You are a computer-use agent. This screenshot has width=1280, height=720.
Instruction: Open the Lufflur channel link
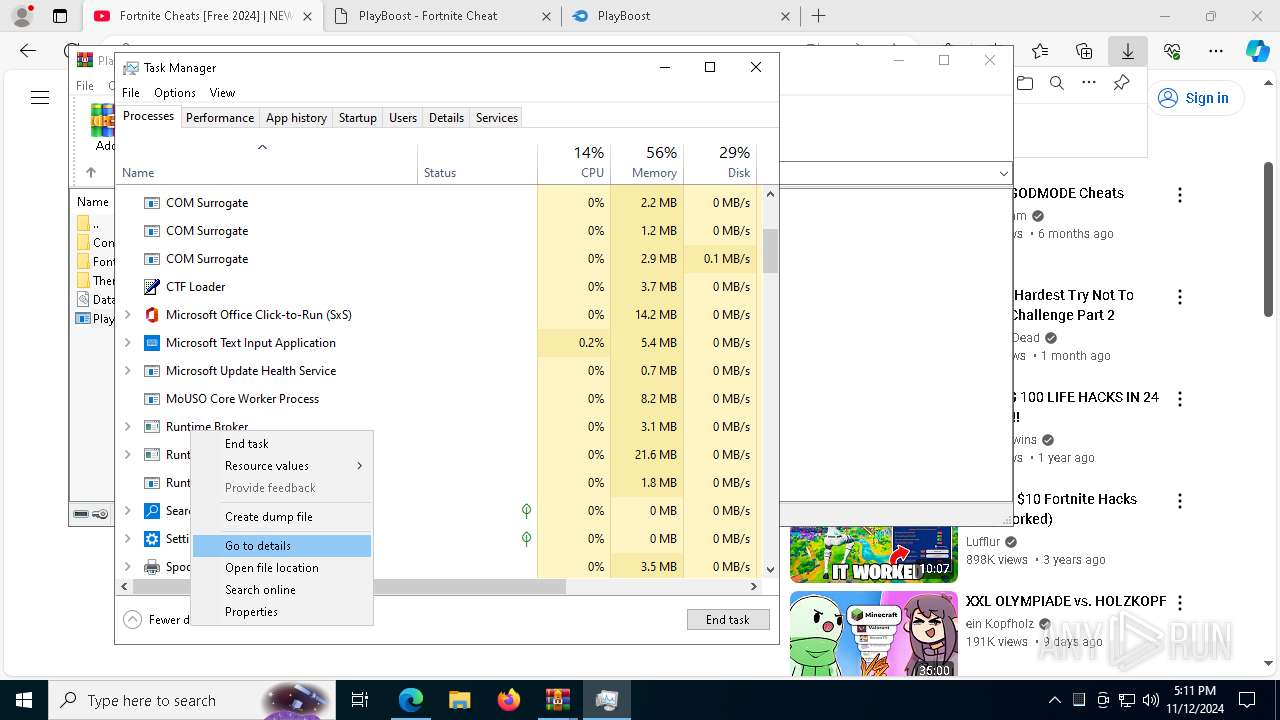[x=983, y=541]
